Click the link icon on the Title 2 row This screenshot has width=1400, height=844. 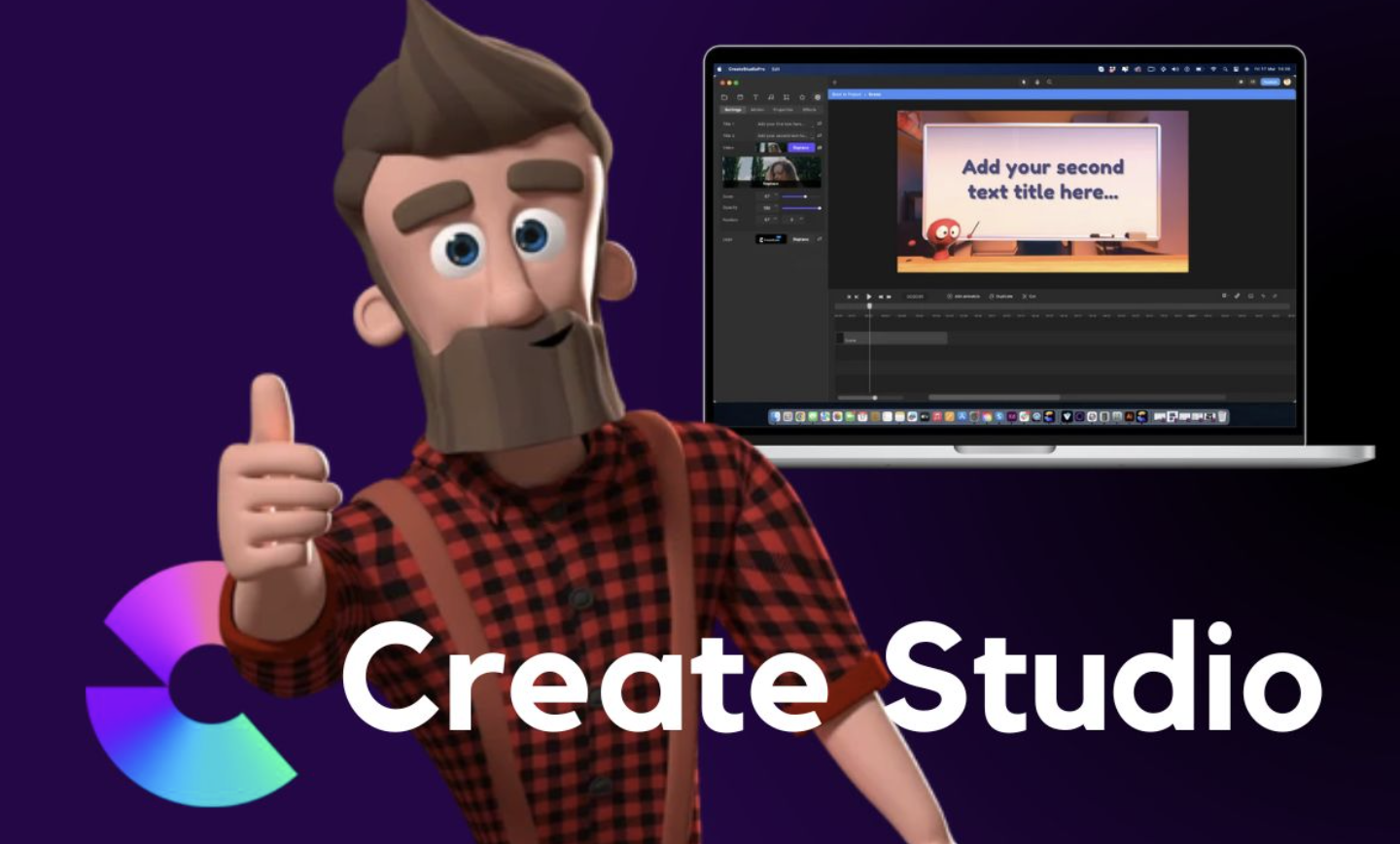820,135
